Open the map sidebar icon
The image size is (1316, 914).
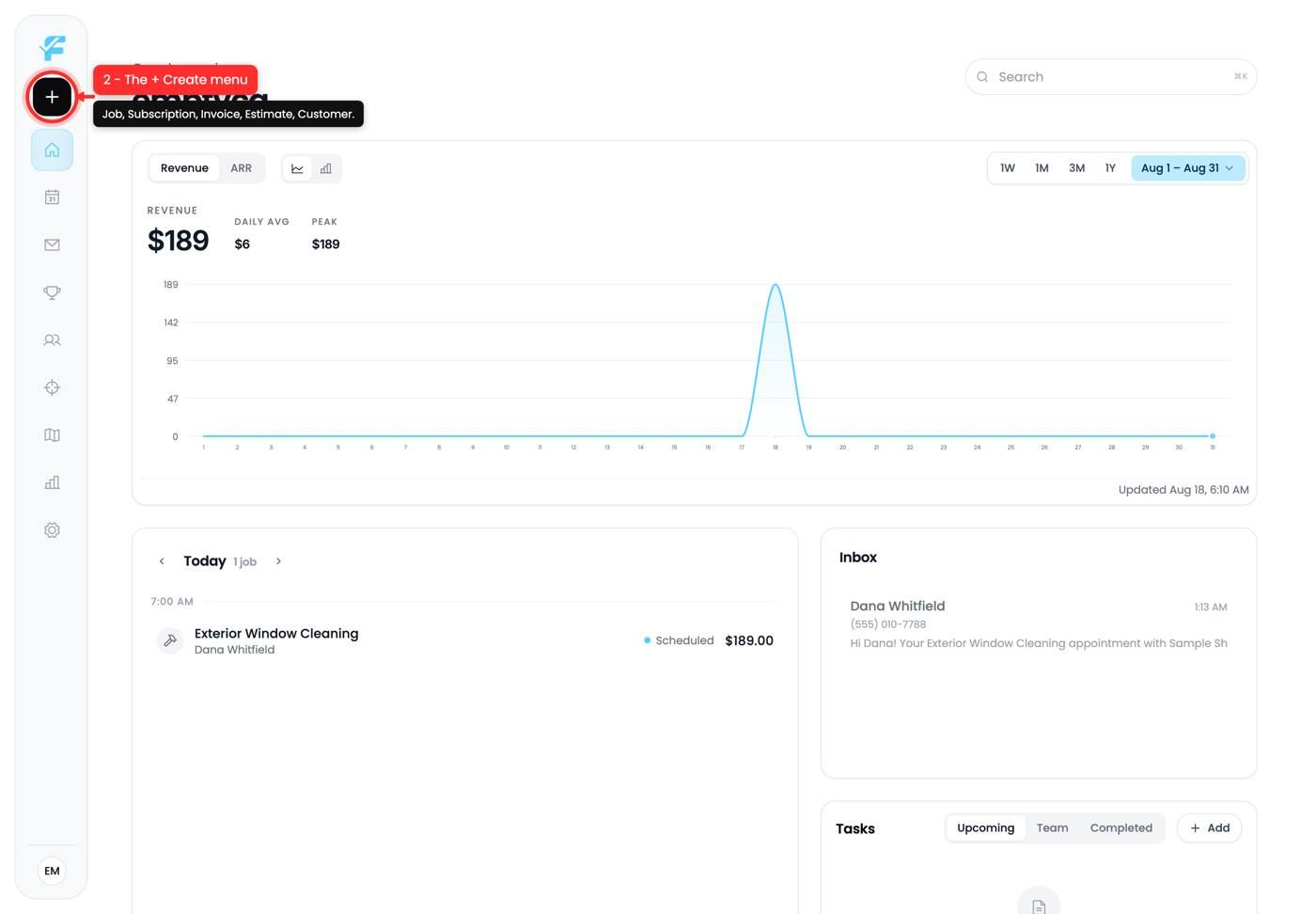pyautogui.click(x=52, y=435)
